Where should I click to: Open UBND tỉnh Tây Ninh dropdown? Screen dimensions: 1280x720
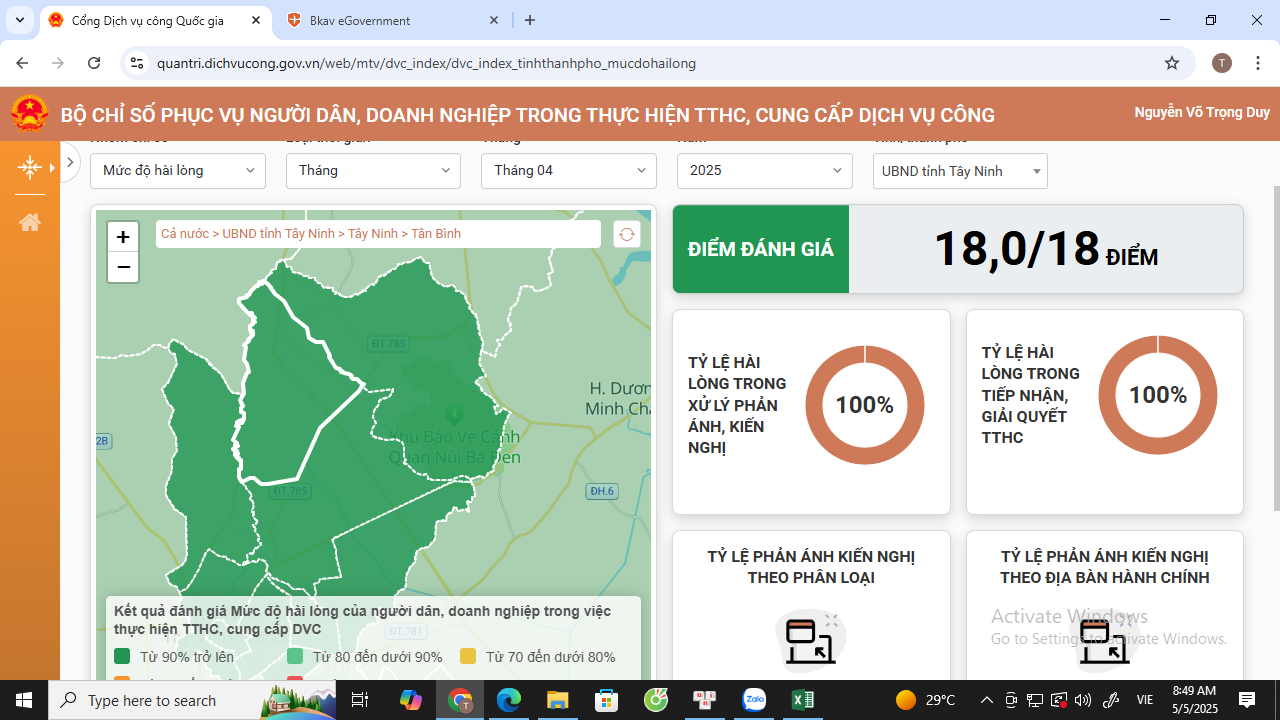point(960,171)
